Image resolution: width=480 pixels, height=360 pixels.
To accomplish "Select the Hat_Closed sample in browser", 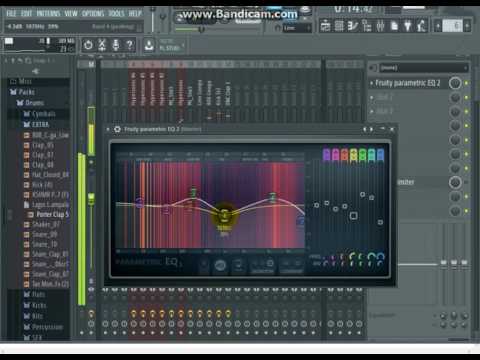I will pos(47,175).
